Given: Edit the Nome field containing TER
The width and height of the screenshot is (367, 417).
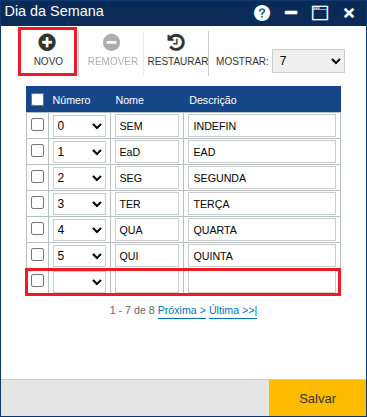Looking at the screenshot, I should tap(147, 204).
